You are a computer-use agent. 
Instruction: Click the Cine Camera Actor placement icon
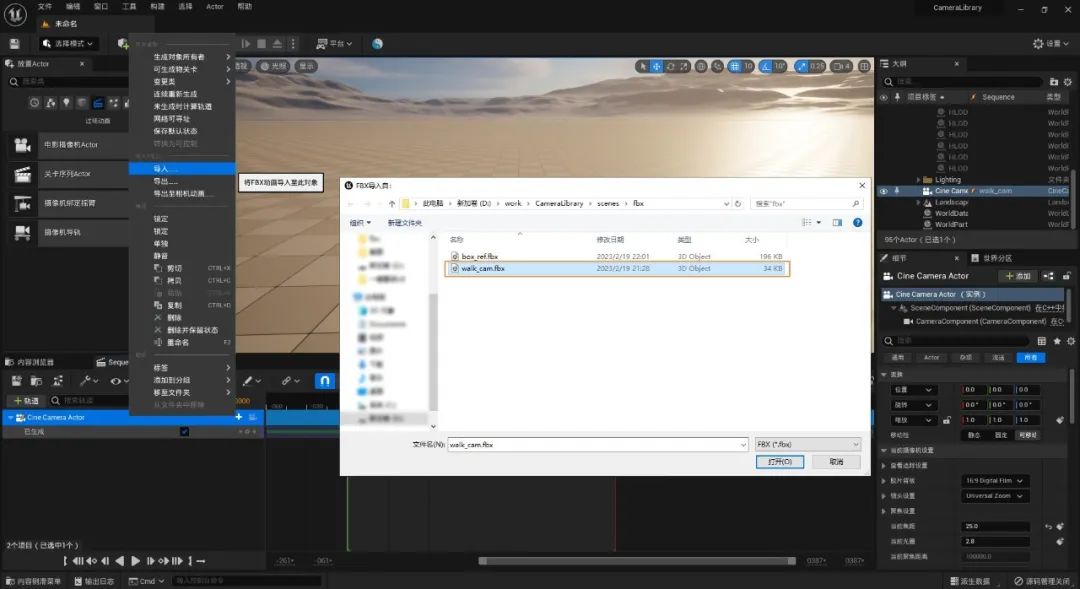(21, 145)
